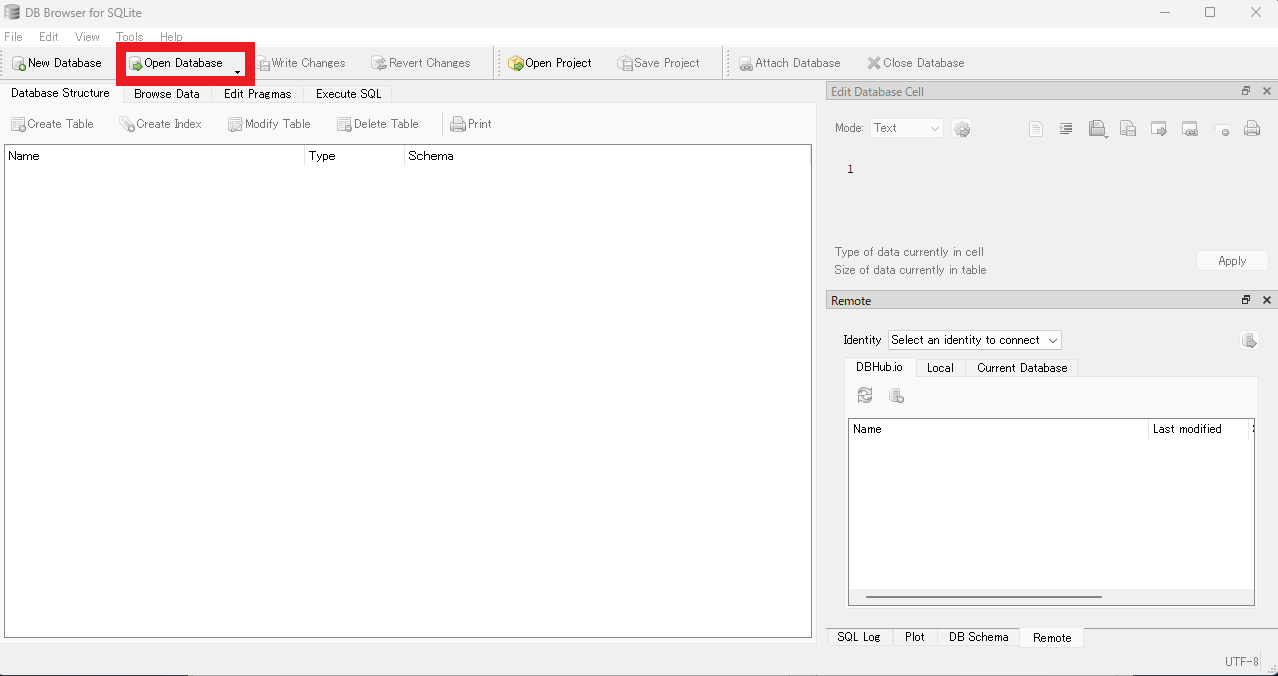Switch to the DB Schema bottom tab

[x=978, y=637]
